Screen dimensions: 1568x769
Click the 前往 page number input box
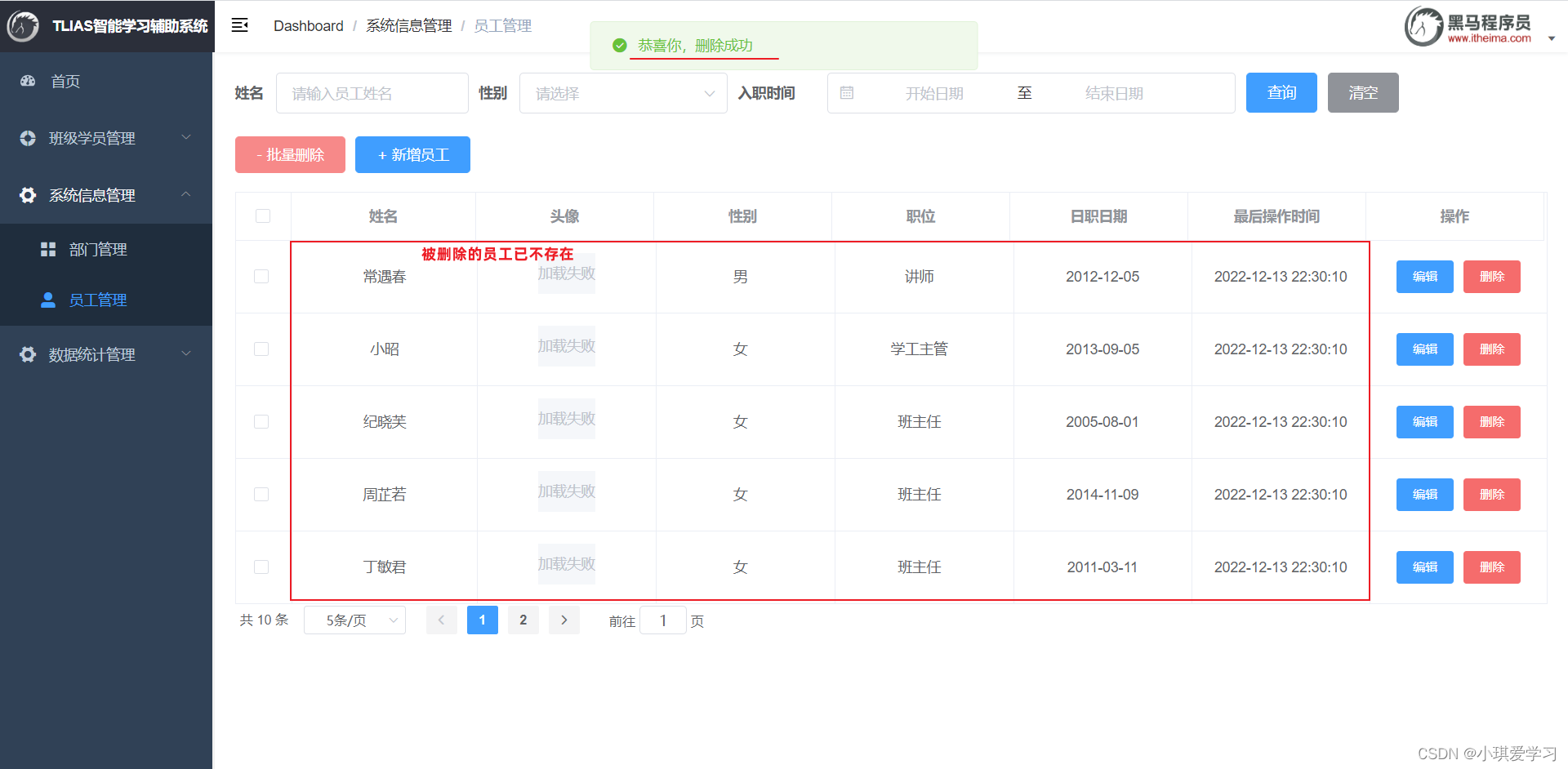(x=662, y=621)
